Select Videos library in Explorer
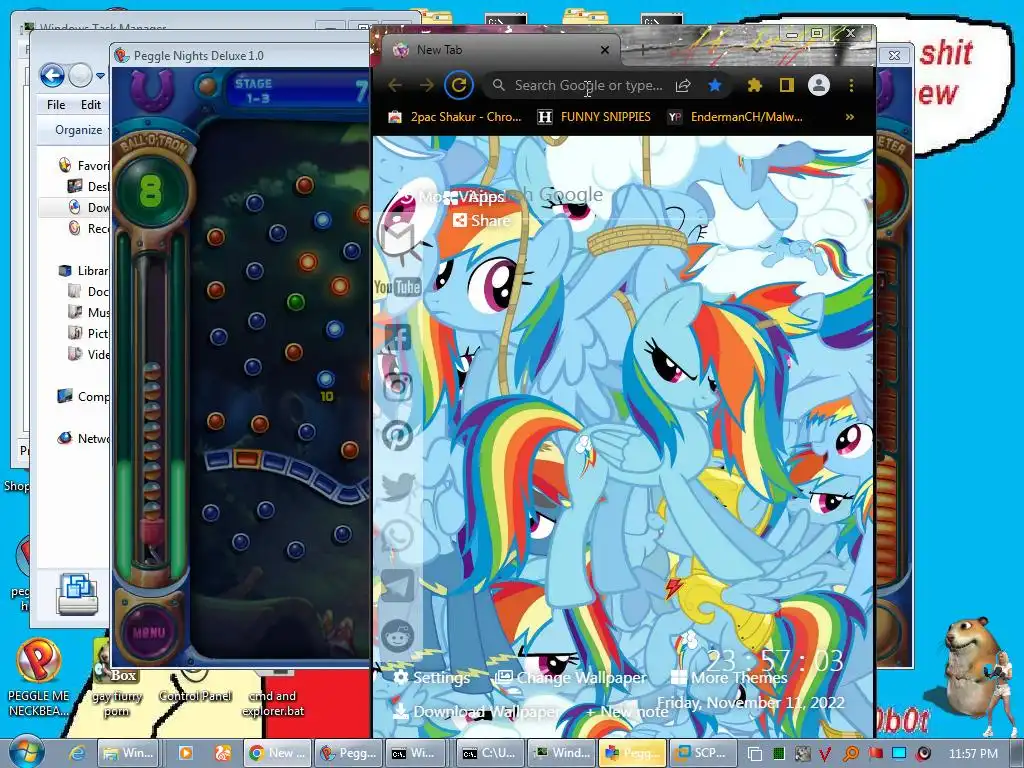 (x=89, y=354)
